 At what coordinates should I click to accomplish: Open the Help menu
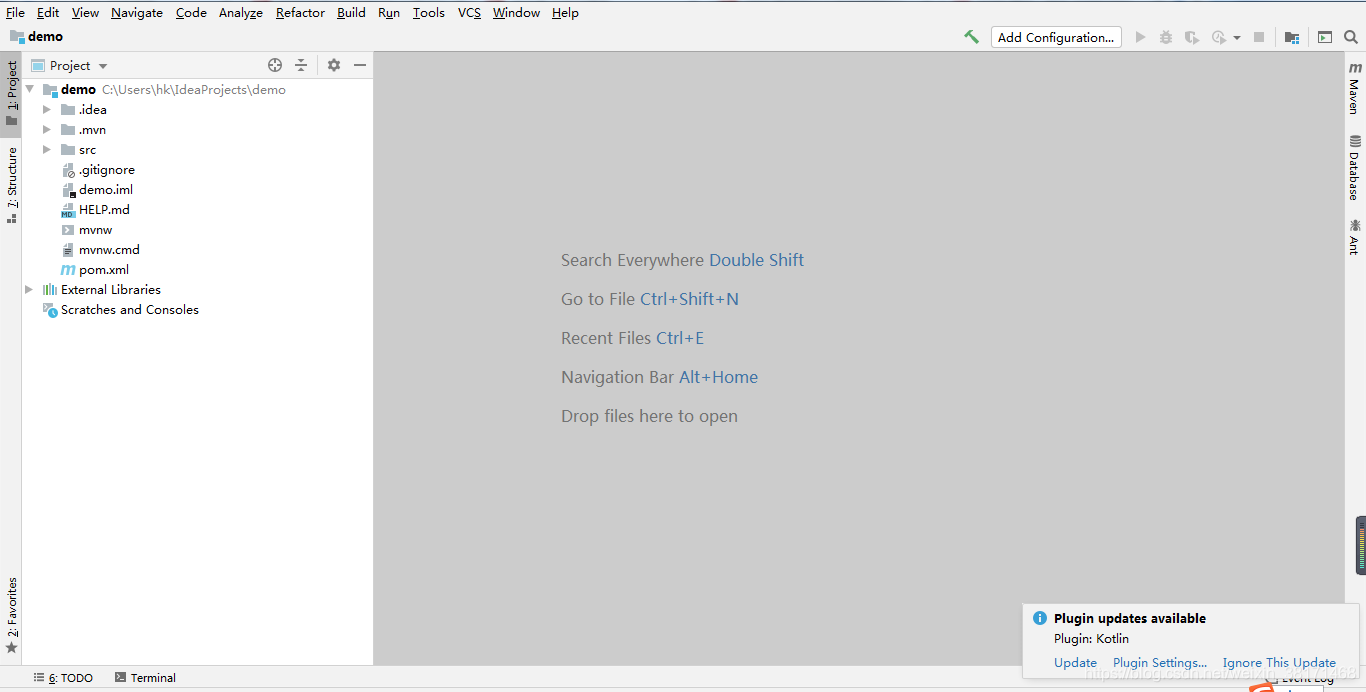click(565, 12)
